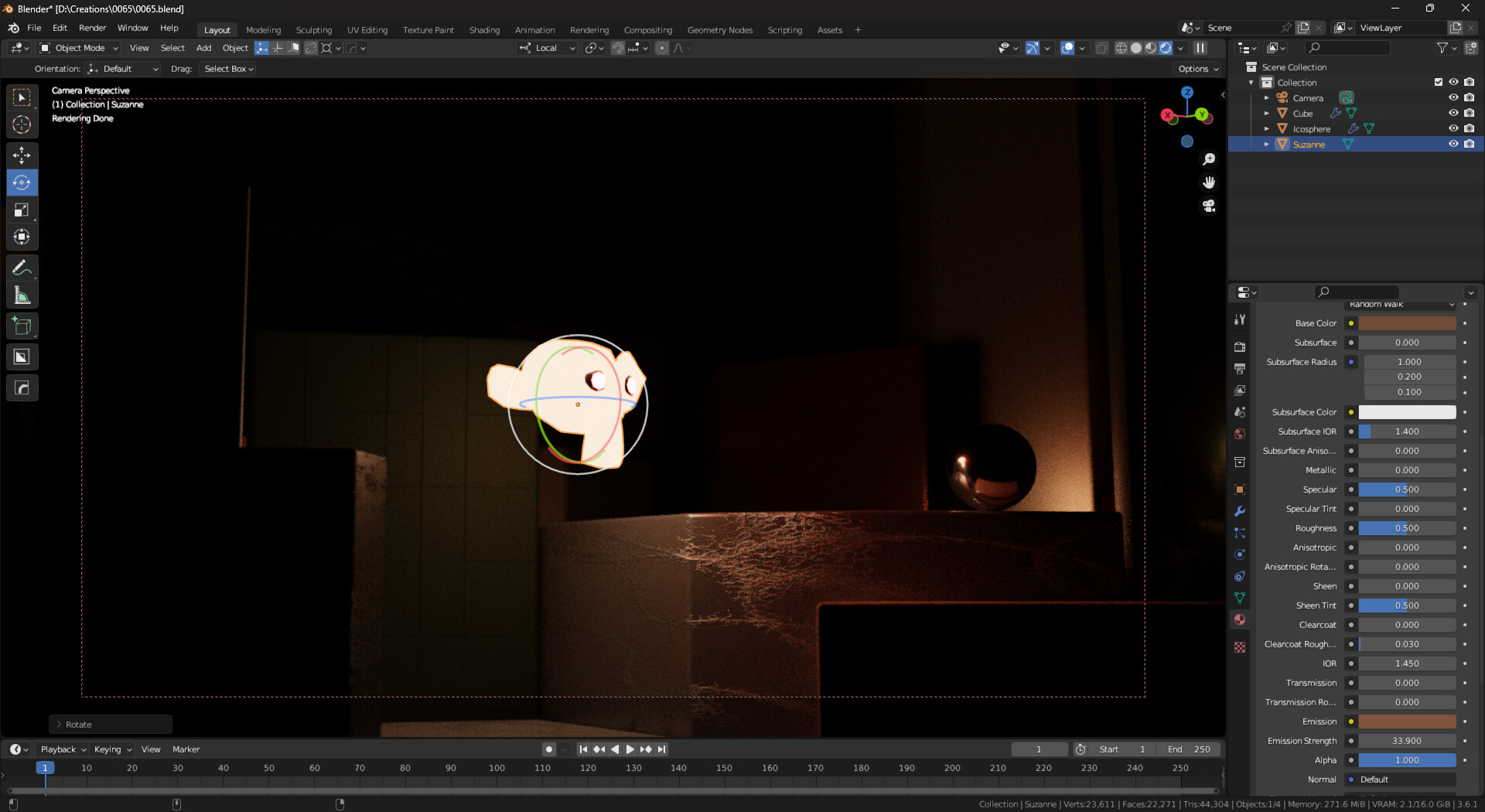Toggle X-ray display

[1102, 48]
